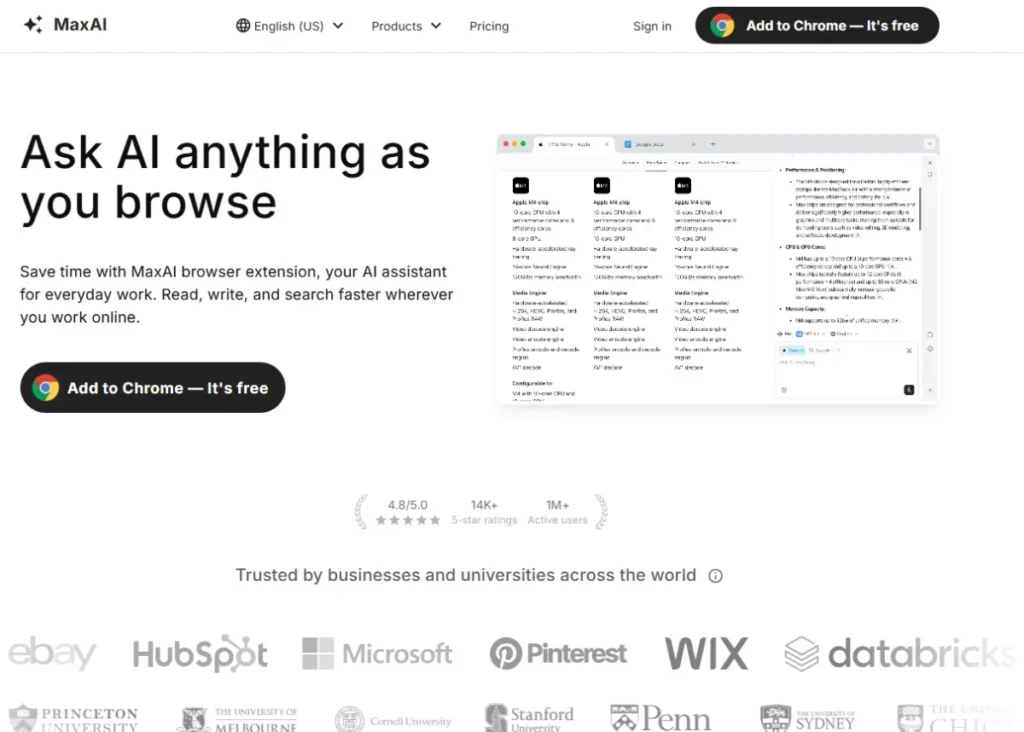Click Chrome icon in hero button

(x=46, y=387)
